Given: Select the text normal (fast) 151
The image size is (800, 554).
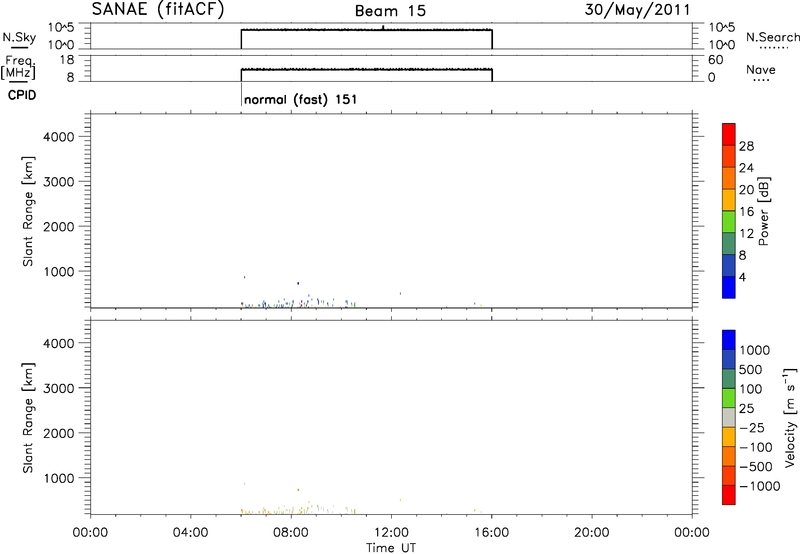Looking at the screenshot, I should coord(301,99).
